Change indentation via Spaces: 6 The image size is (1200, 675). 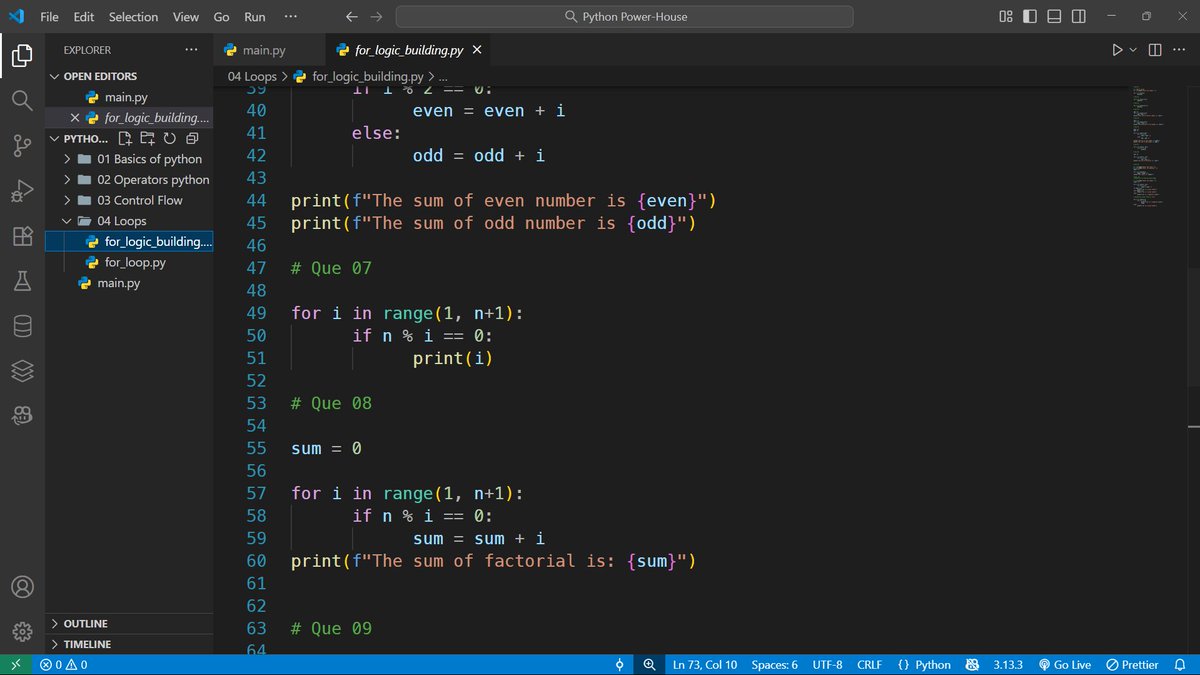[x=775, y=665]
